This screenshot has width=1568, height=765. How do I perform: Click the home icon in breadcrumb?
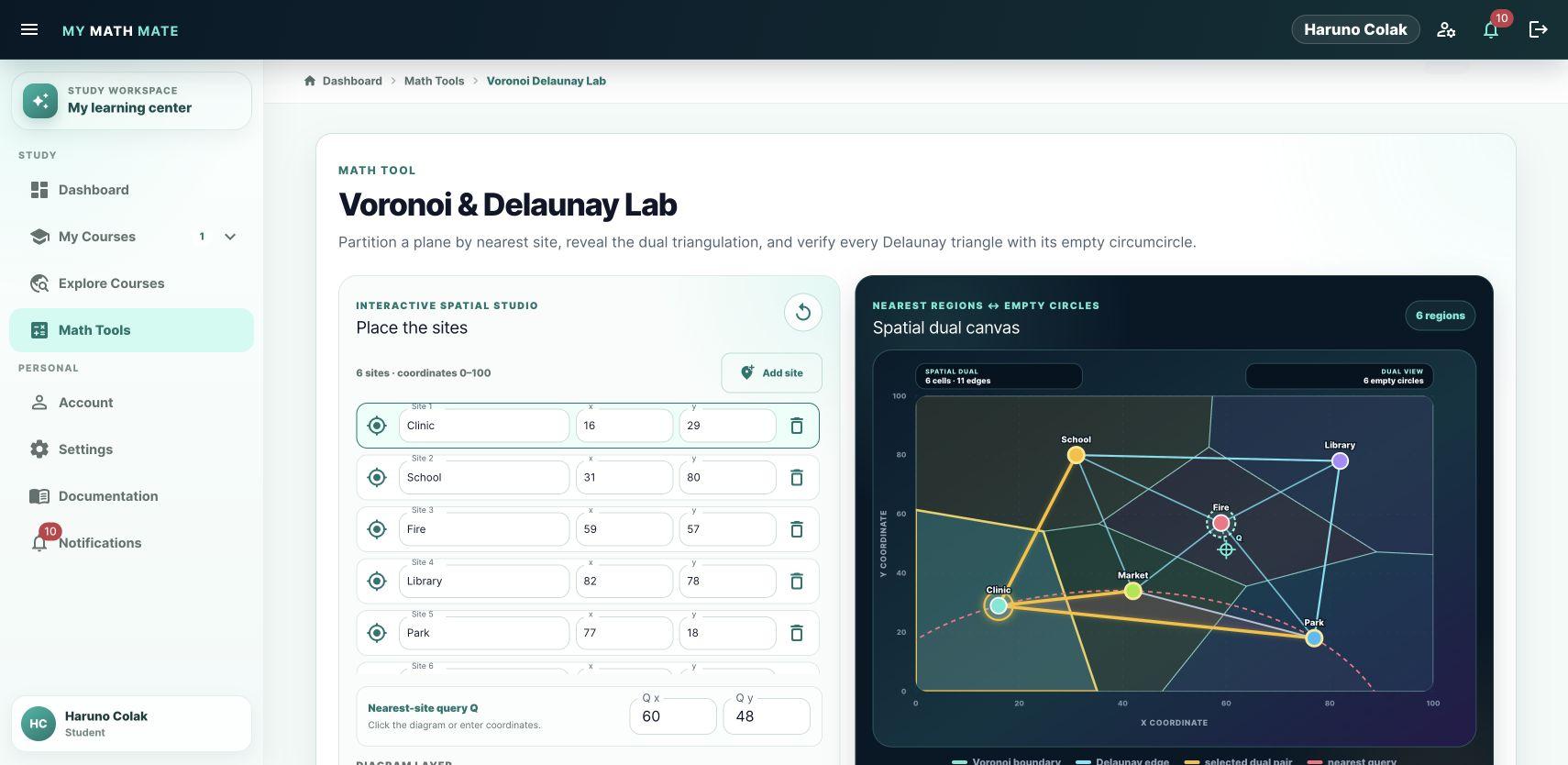(x=310, y=81)
